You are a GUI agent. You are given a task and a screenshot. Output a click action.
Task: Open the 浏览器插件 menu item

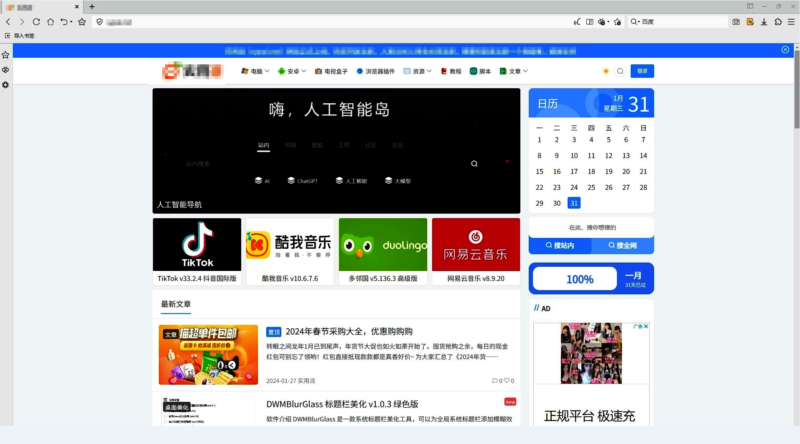(x=376, y=71)
